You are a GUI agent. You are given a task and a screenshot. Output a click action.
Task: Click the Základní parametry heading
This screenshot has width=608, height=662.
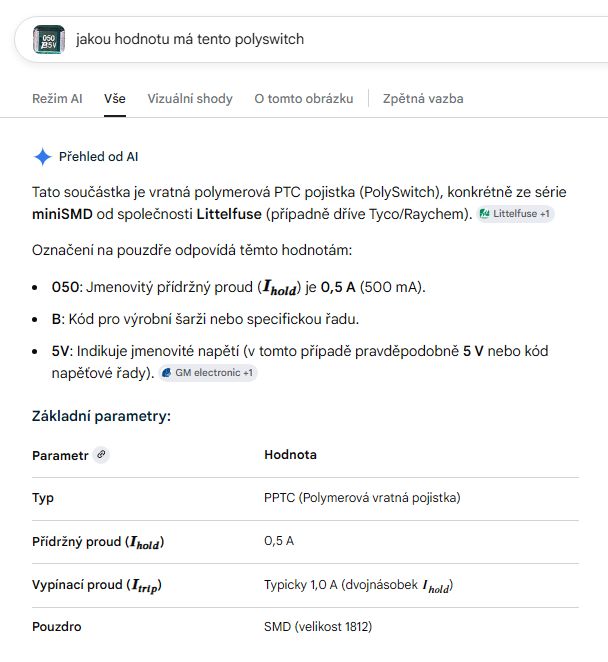pyautogui.click(x=101, y=416)
